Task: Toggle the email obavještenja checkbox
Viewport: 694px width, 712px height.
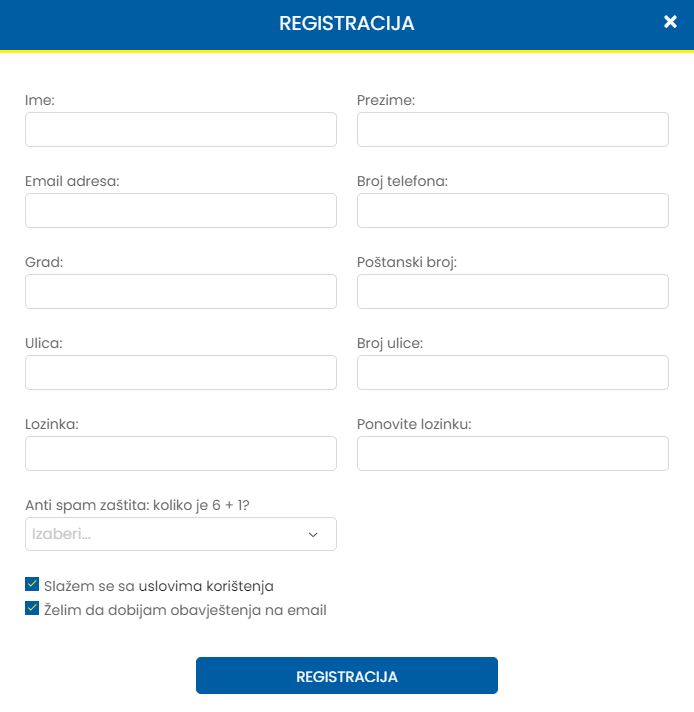Action: tap(32, 608)
